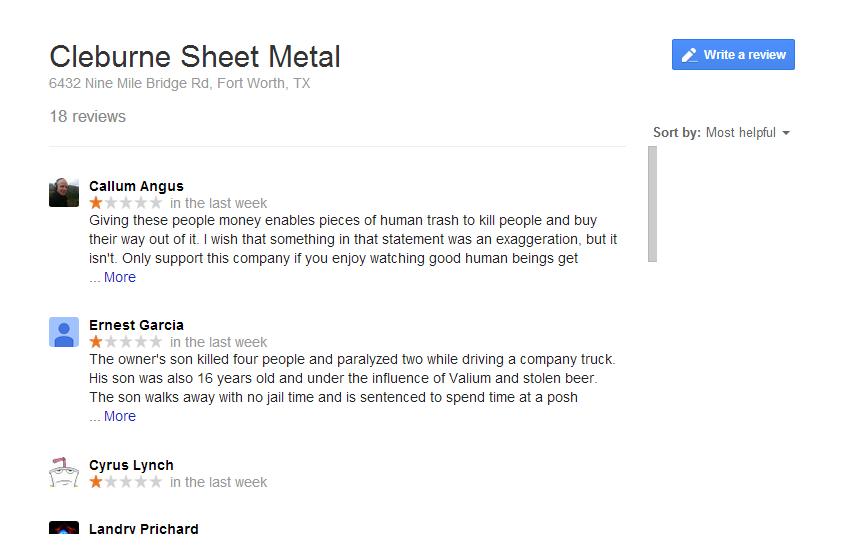Open Ernest Garcia reviewer name
Image resolution: width=845 pixels, height=557 pixels.
pos(136,325)
